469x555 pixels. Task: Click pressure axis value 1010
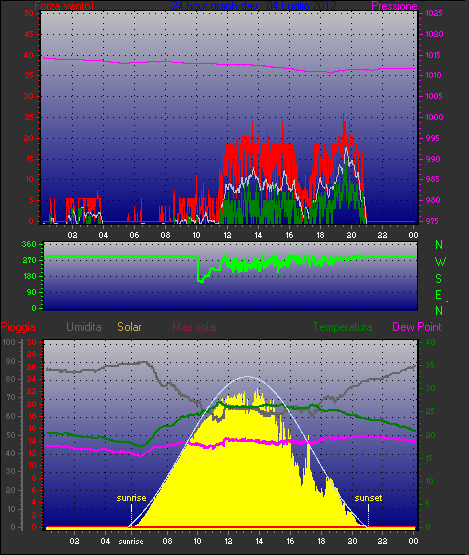[x=434, y=75]
